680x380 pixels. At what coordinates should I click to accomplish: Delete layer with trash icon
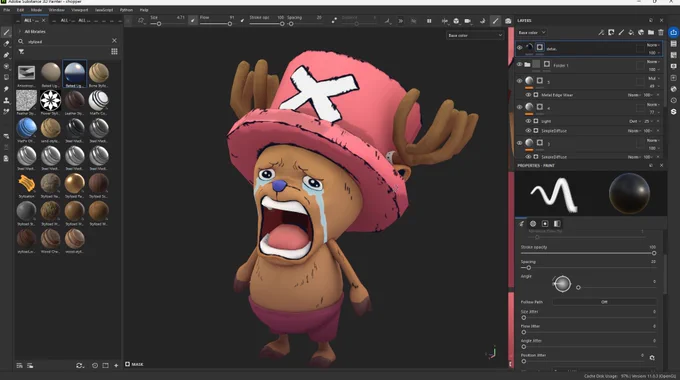click(661, 33)
